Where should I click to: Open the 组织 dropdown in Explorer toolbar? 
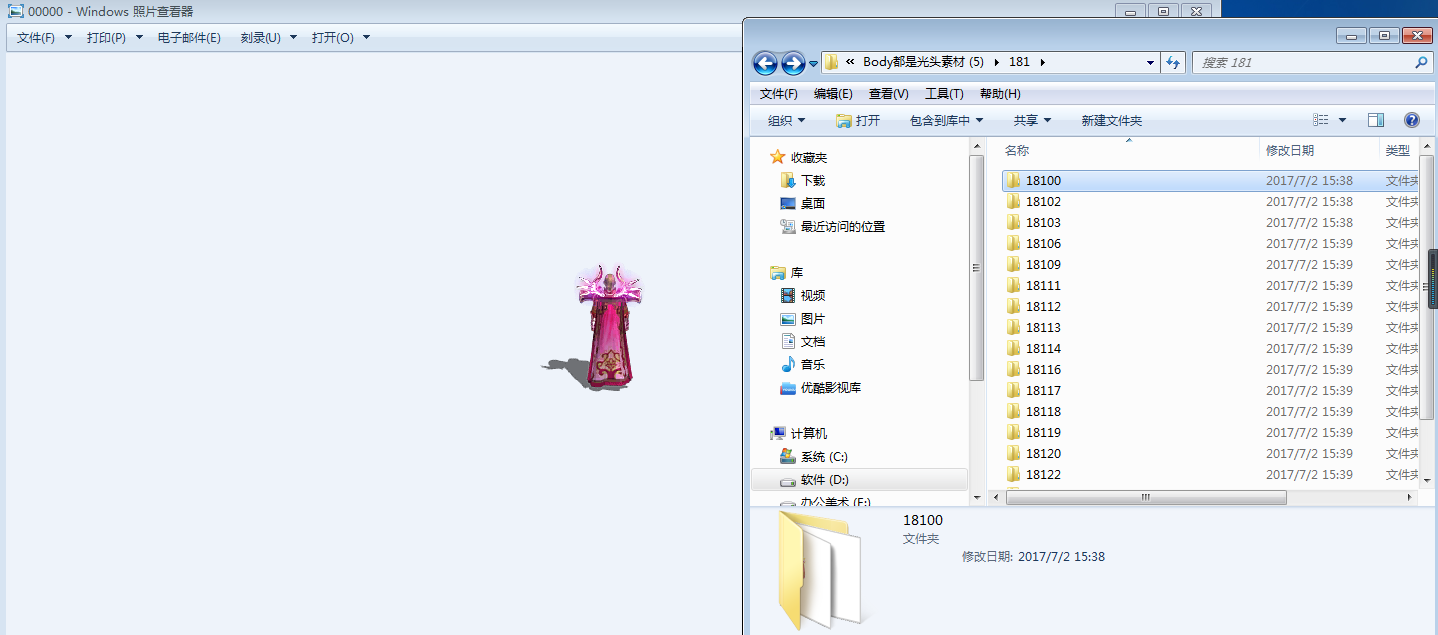(x=786, y=120)
